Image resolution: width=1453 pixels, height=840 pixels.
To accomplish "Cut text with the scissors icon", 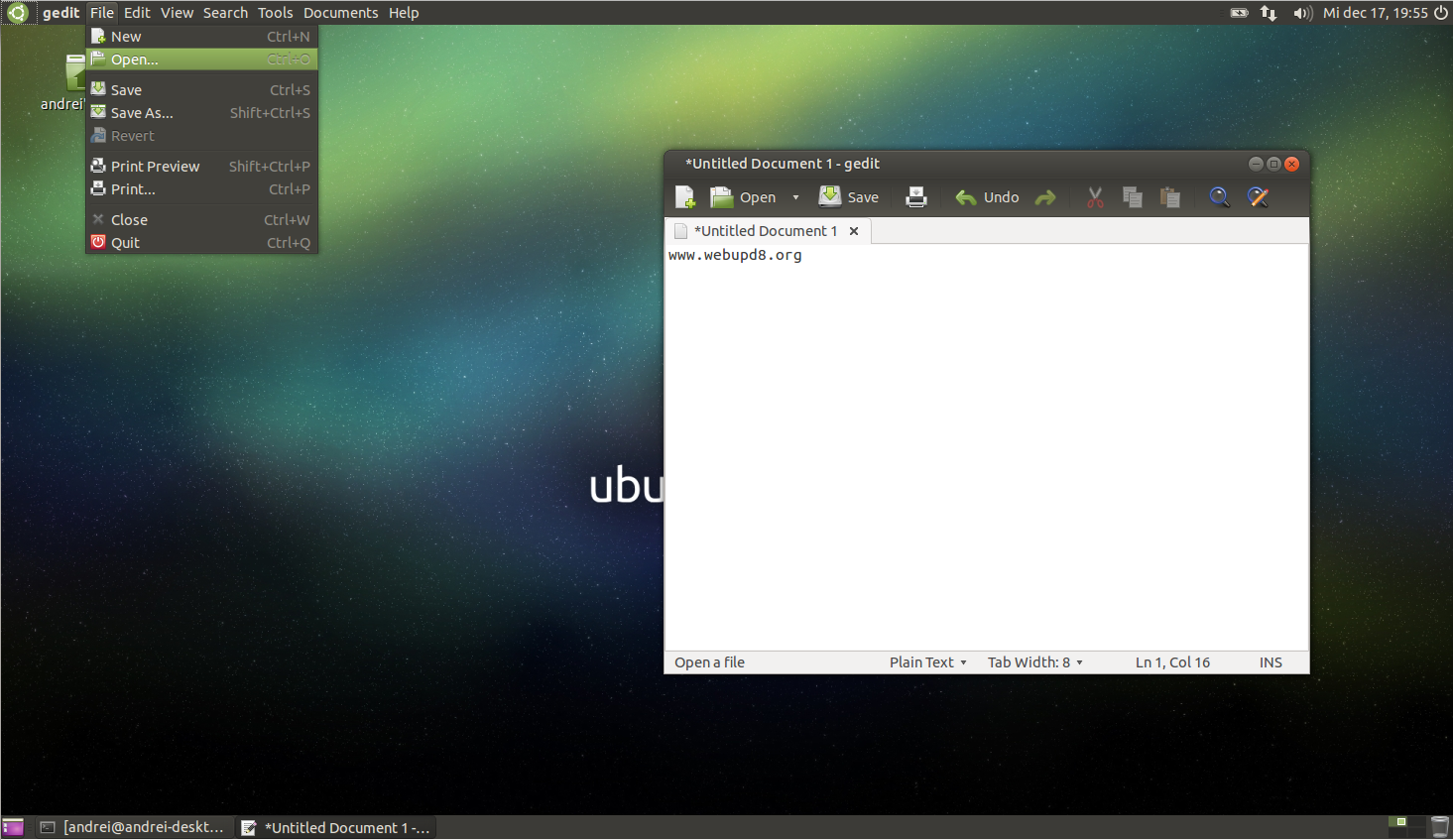I will tap(1094, 196).
